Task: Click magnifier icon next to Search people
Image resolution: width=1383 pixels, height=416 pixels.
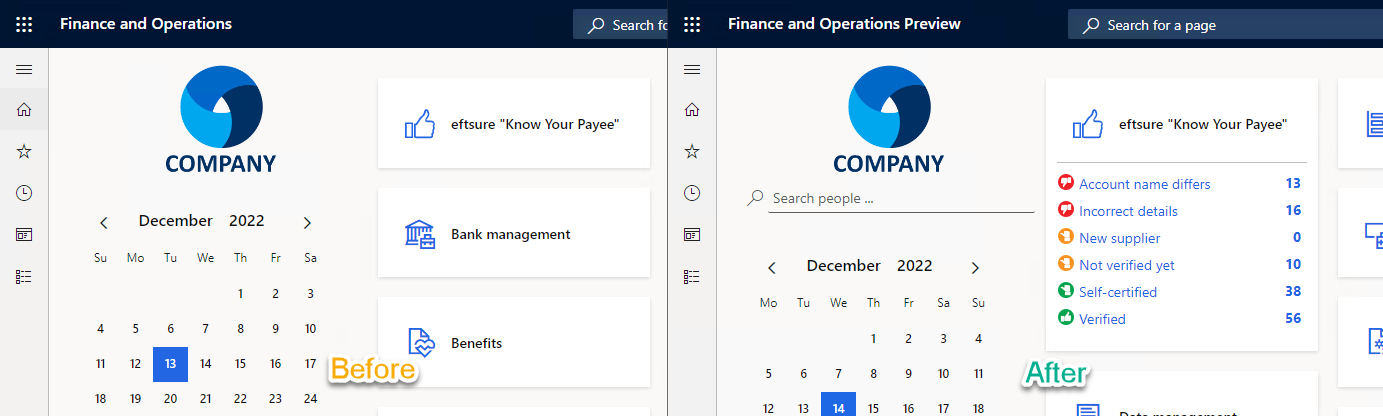Action: tap(756, 198)
